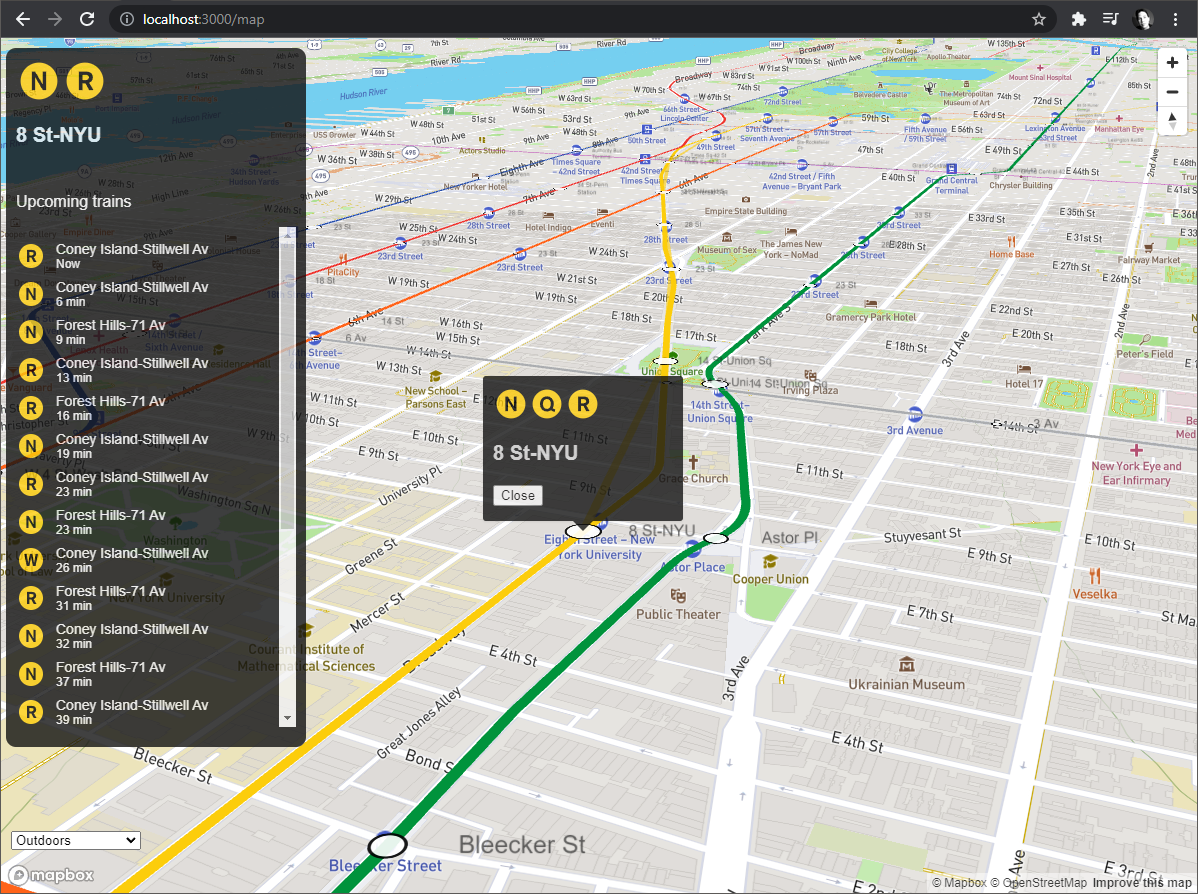This screenshot has width=1198, height=894.
Task: Click the Improve this map link
Action: (x=1142, y=883)
